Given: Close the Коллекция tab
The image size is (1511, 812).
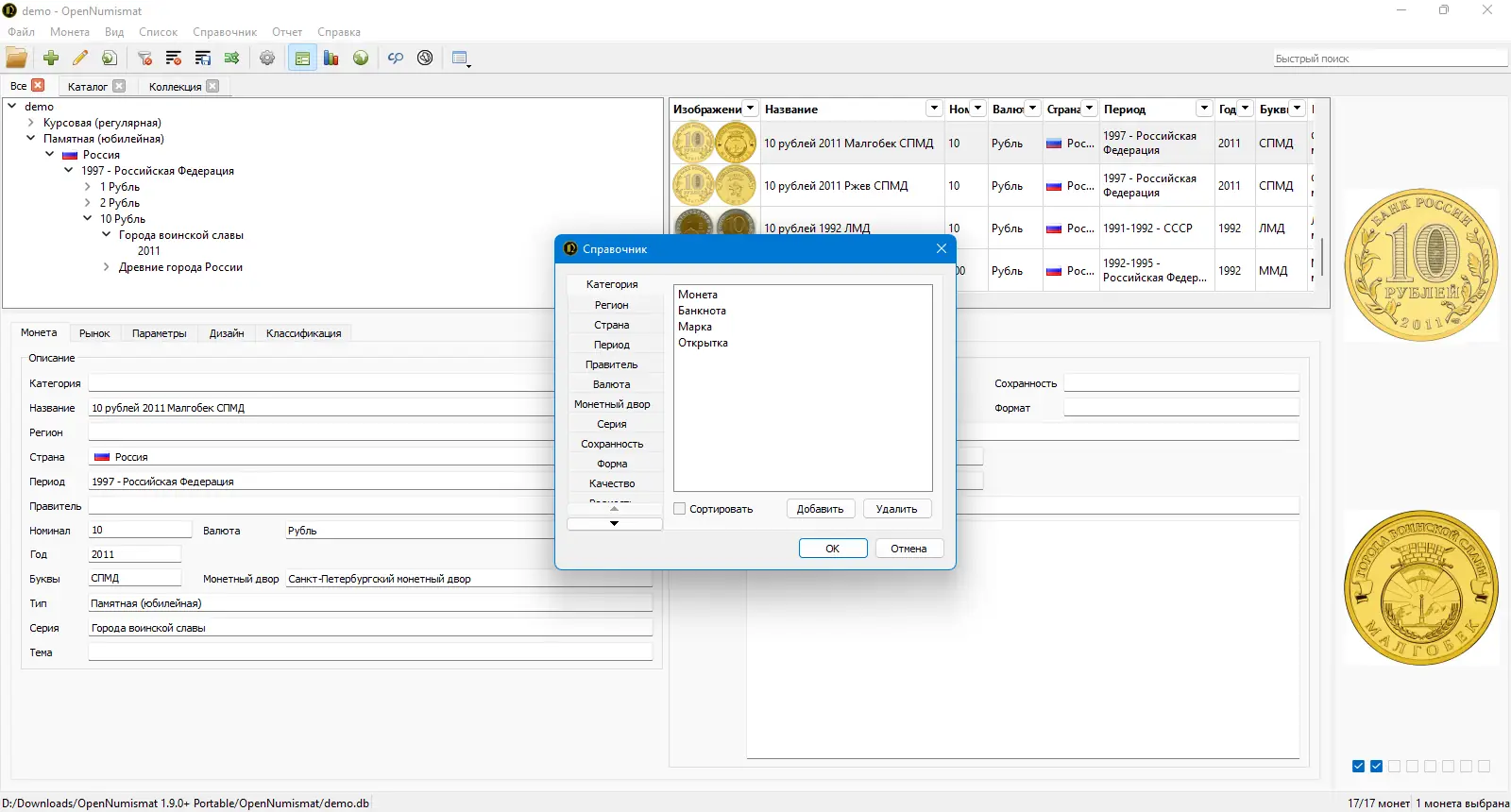Looking at the screenshot, I should pyautogui.click(x=212, y=86).
